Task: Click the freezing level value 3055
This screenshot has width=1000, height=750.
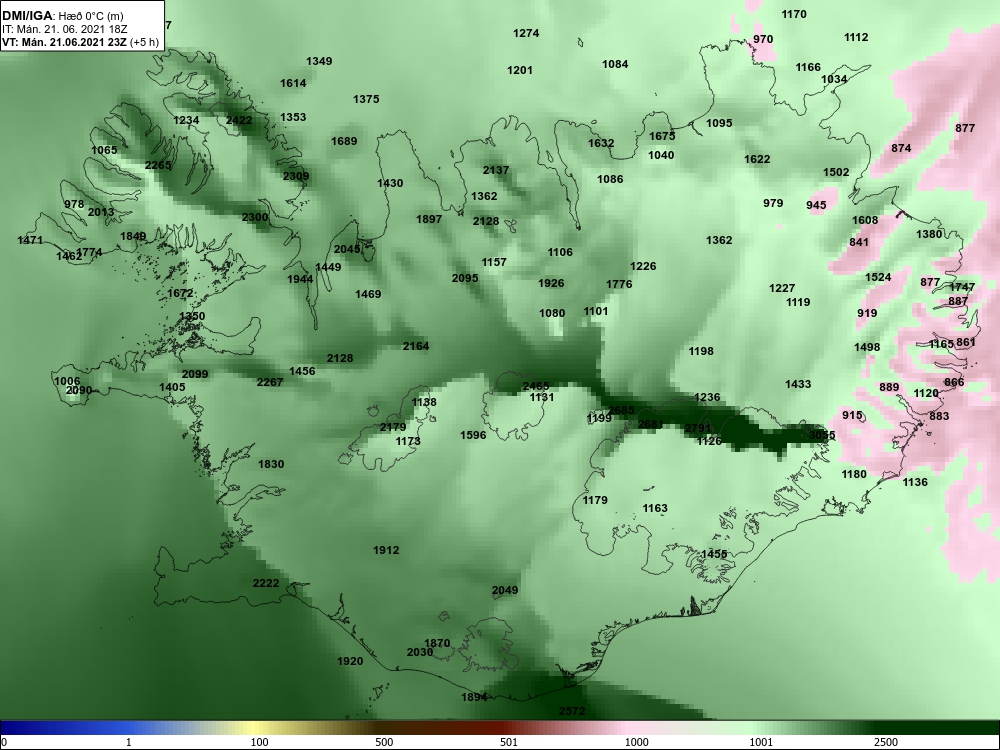Action: (821, 435)
